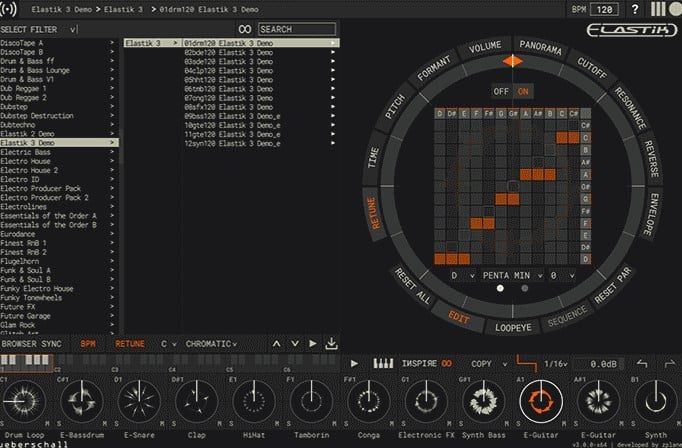Click the infinity icon beside the search box

(x=245, y=29)
